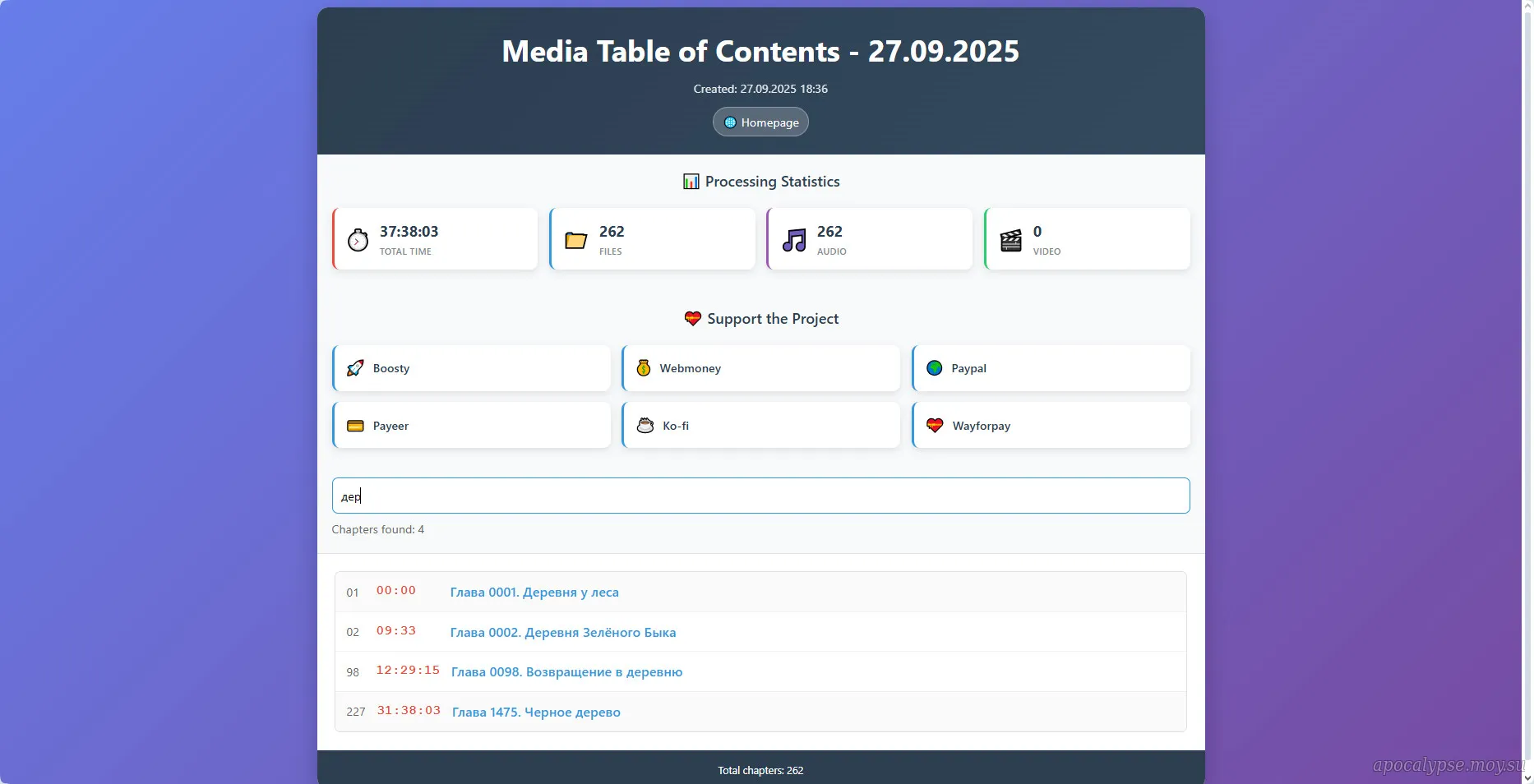Click the stopwatch Total Time icon
This screenshot has height=784, width=1534.
tap(358, 240)
